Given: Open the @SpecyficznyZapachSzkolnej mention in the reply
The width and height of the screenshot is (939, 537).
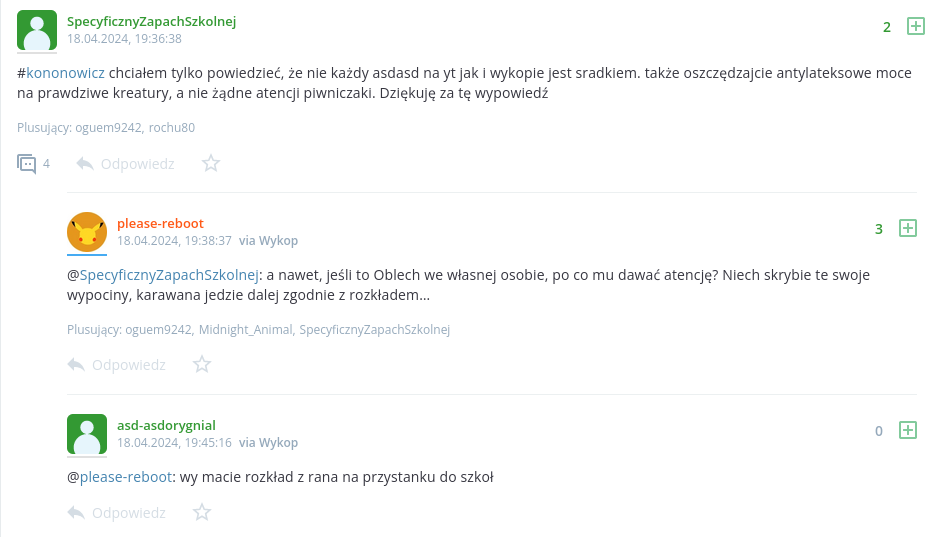Looking at the screenshot, I should [x=169, y=275].
